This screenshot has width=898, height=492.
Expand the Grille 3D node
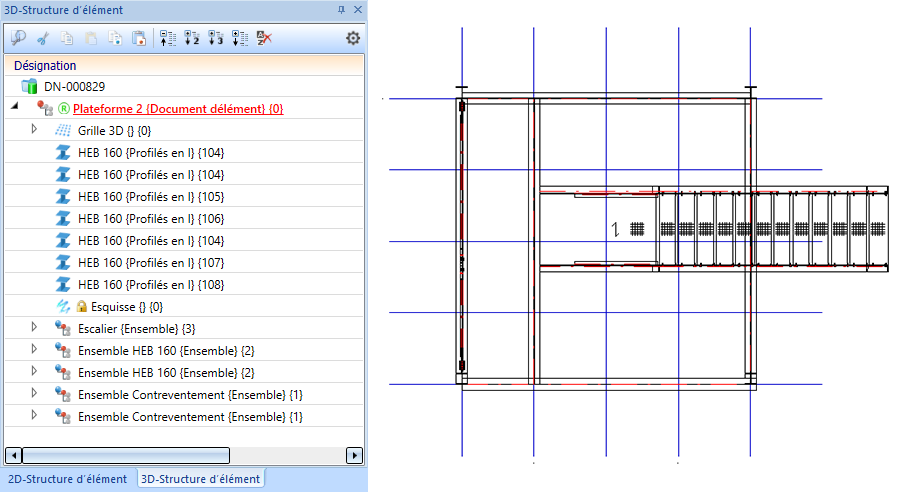[x=34, y=130]
